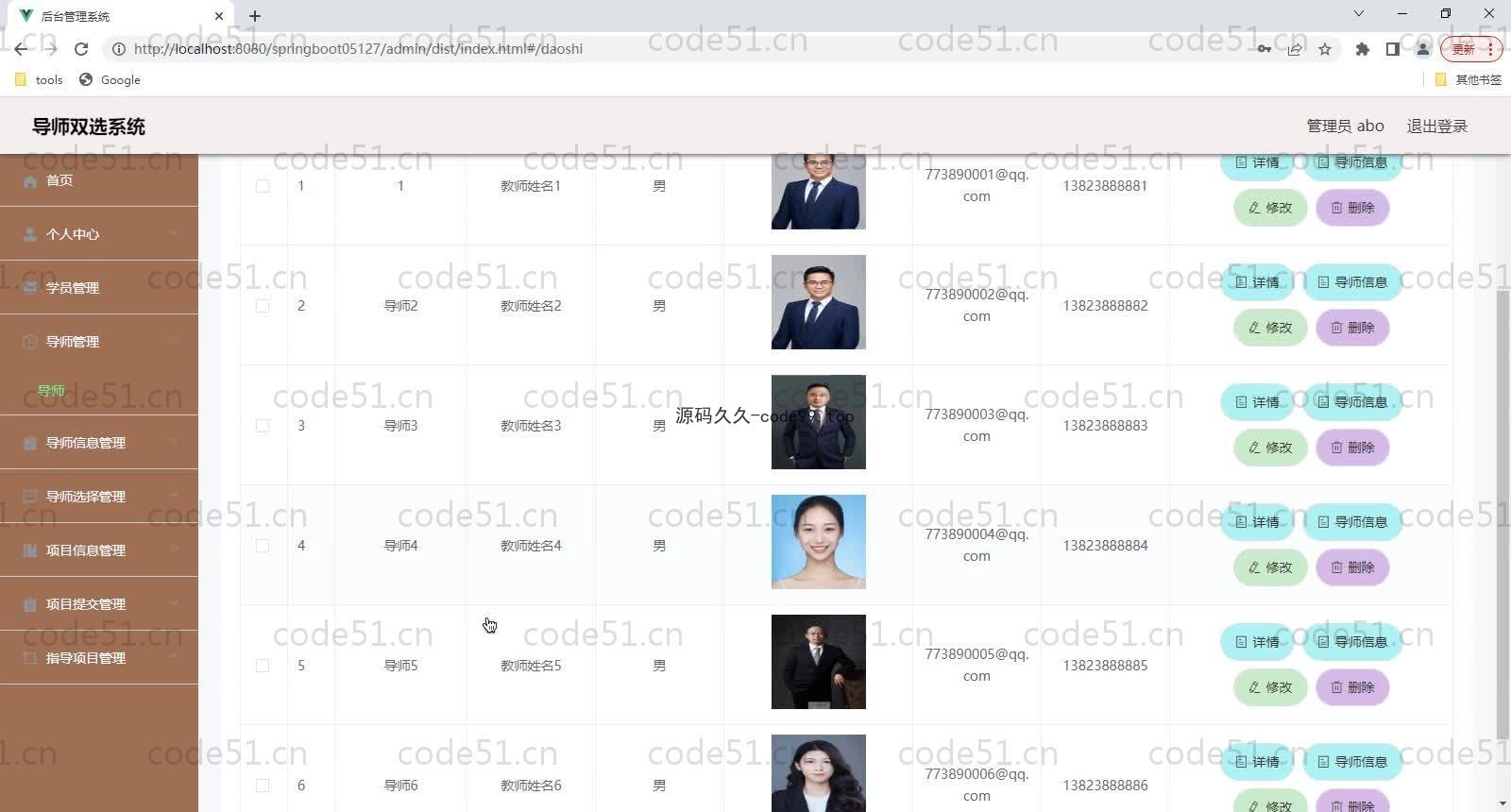Viewport: 1511px width, 812px height.
Task: Tick the checkbox for 导师6 row
Action: 263,786
